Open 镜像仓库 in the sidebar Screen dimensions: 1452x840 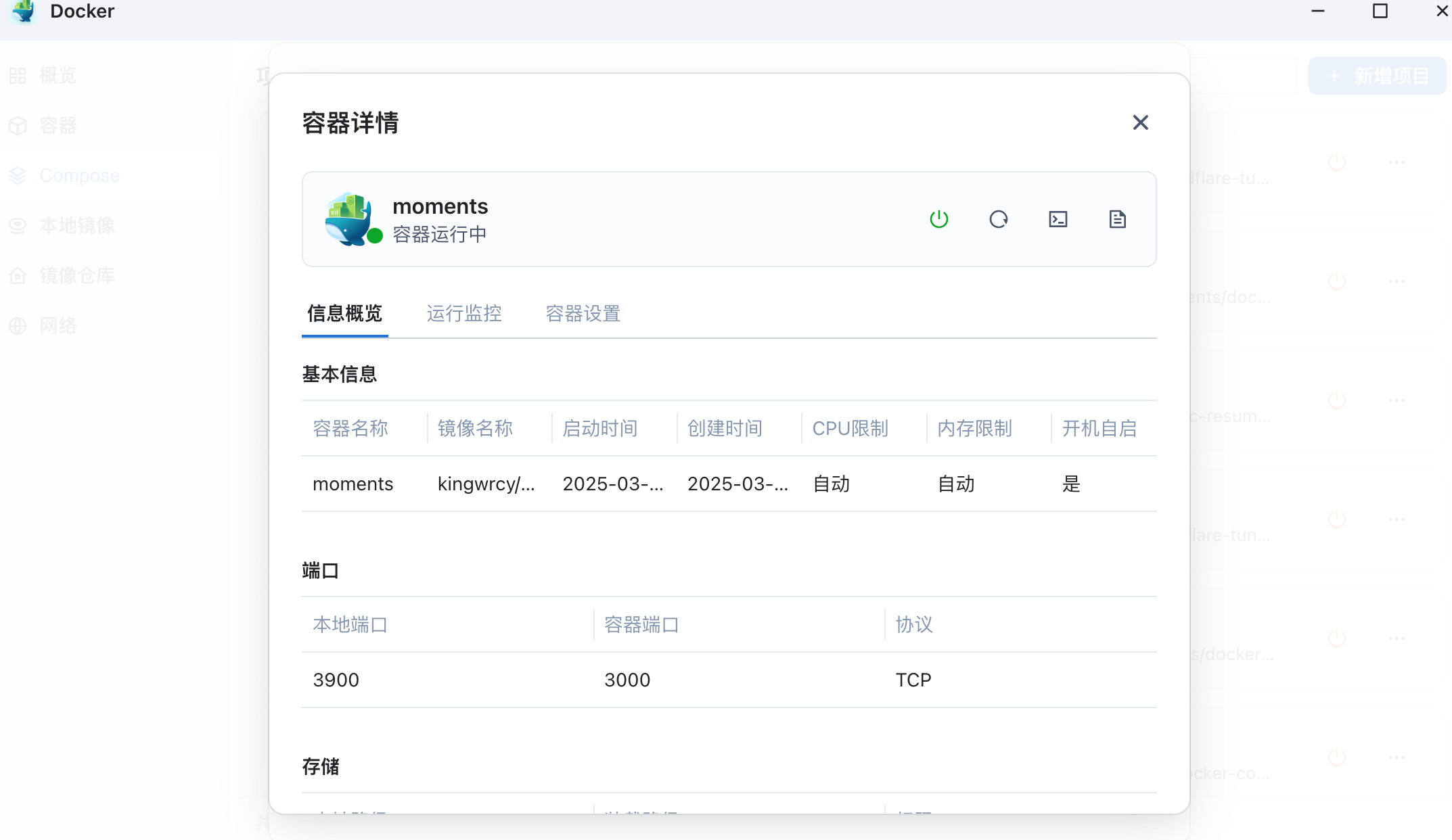(76, 275)
